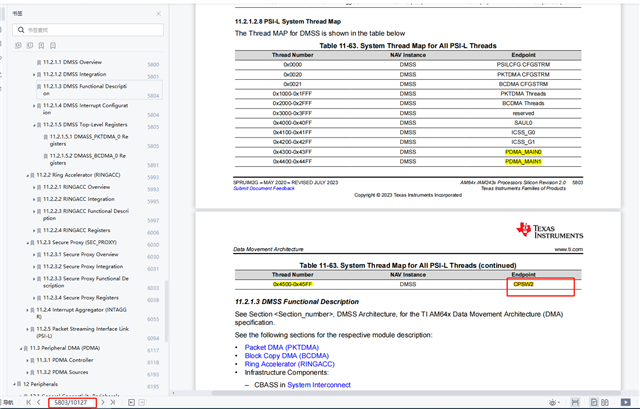
Task: Click the Submit Document Feedback link
Action: coord(264,189)
